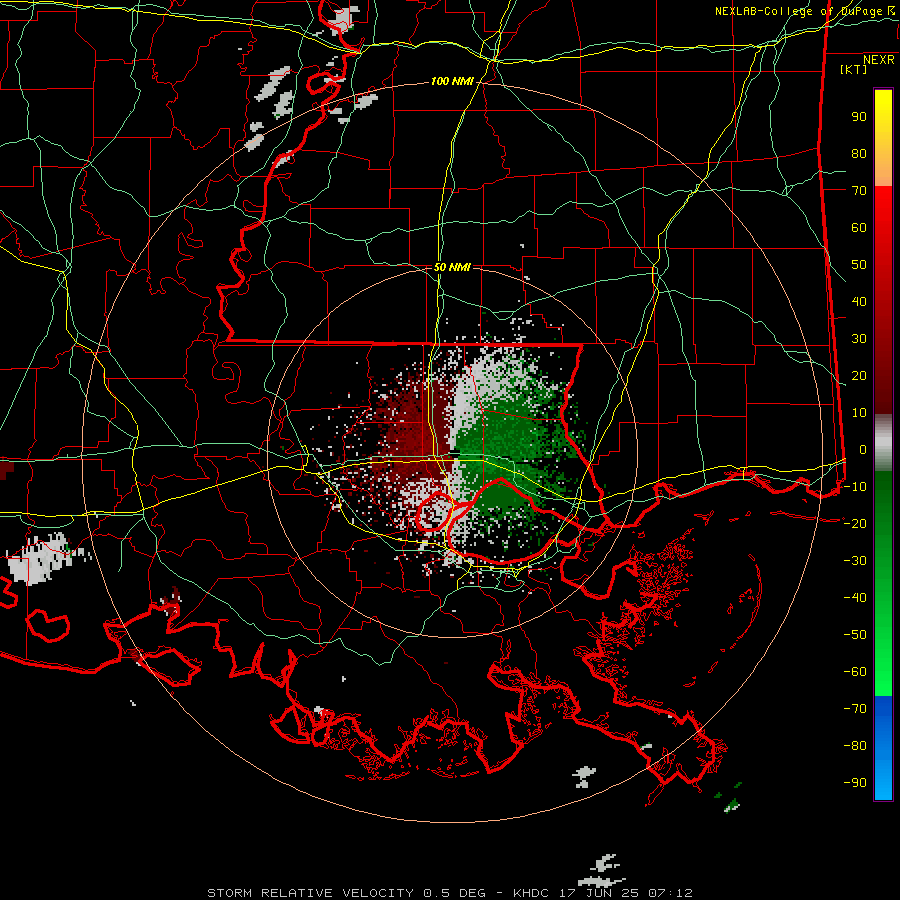Click the "100 NMI" range ring label
The image size is (900, 900).
[x=452, y=82]
